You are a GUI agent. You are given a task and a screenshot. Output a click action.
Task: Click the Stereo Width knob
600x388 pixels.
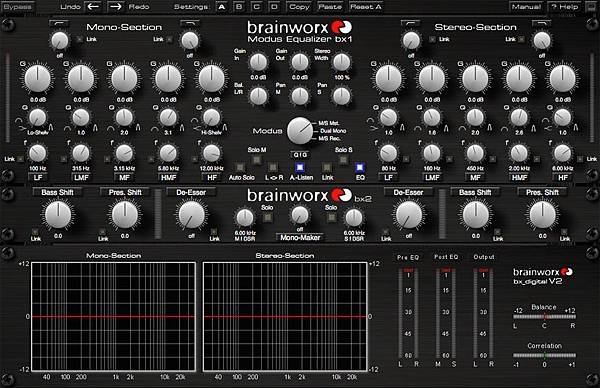[x=342, y=62]
